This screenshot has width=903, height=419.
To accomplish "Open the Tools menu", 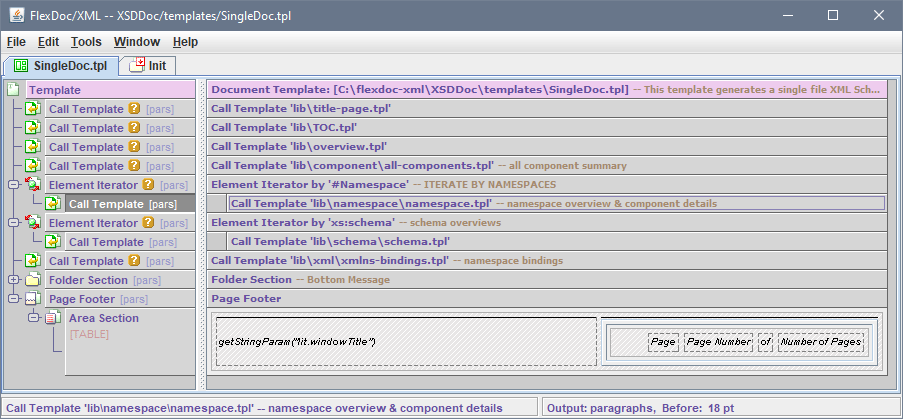I will click(86, 42).
